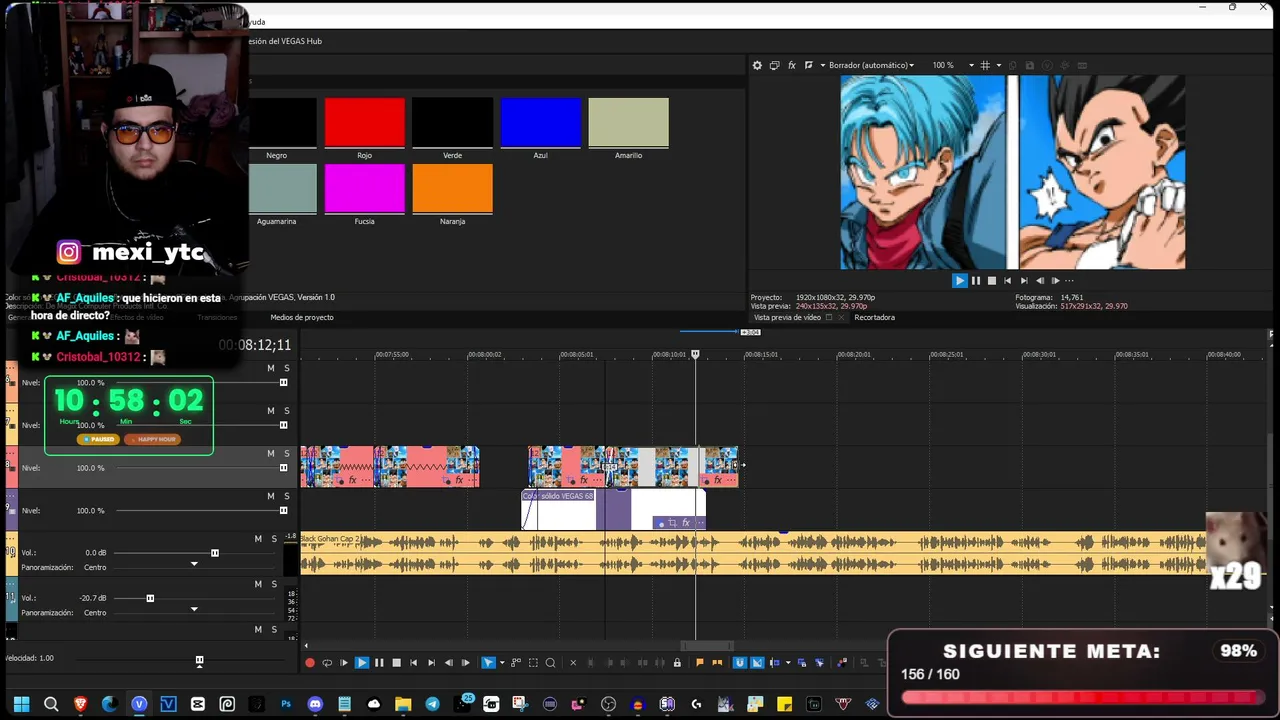Image resolution: width=1280 pixels, height=720 pixels.
Task: Open pan dropdown on track 10
Action: pos(194,564)
